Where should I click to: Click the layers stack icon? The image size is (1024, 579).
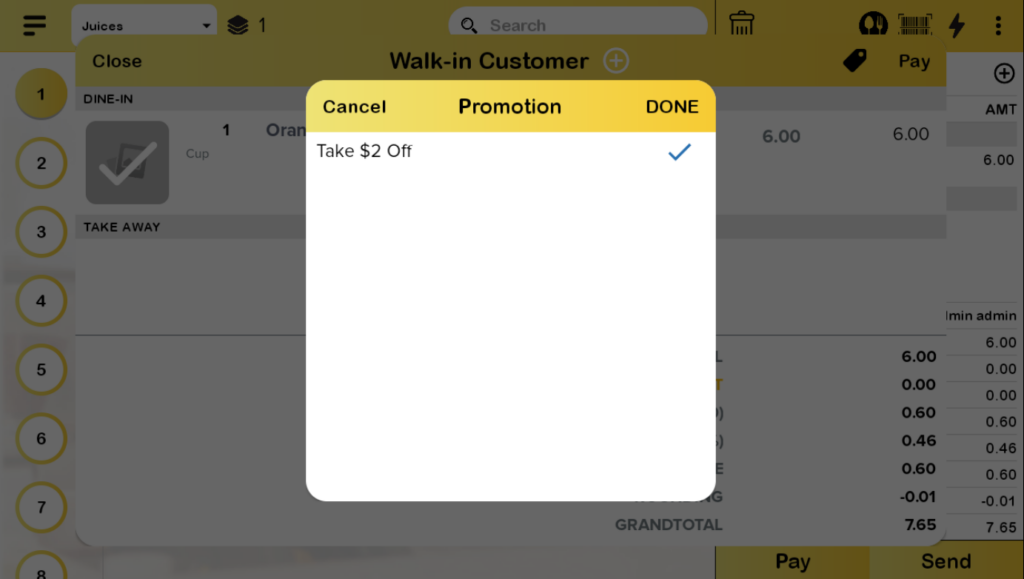tap(237, 25)
